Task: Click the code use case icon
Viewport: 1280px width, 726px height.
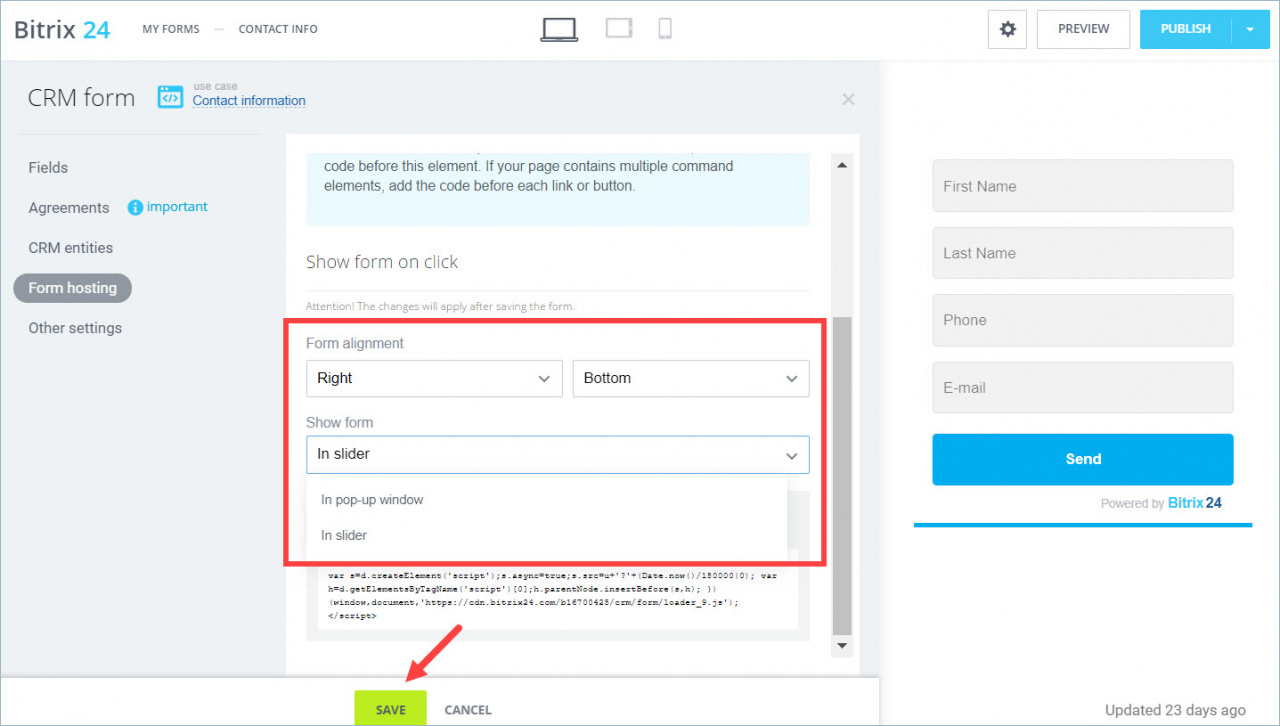Action: (170, 97)
